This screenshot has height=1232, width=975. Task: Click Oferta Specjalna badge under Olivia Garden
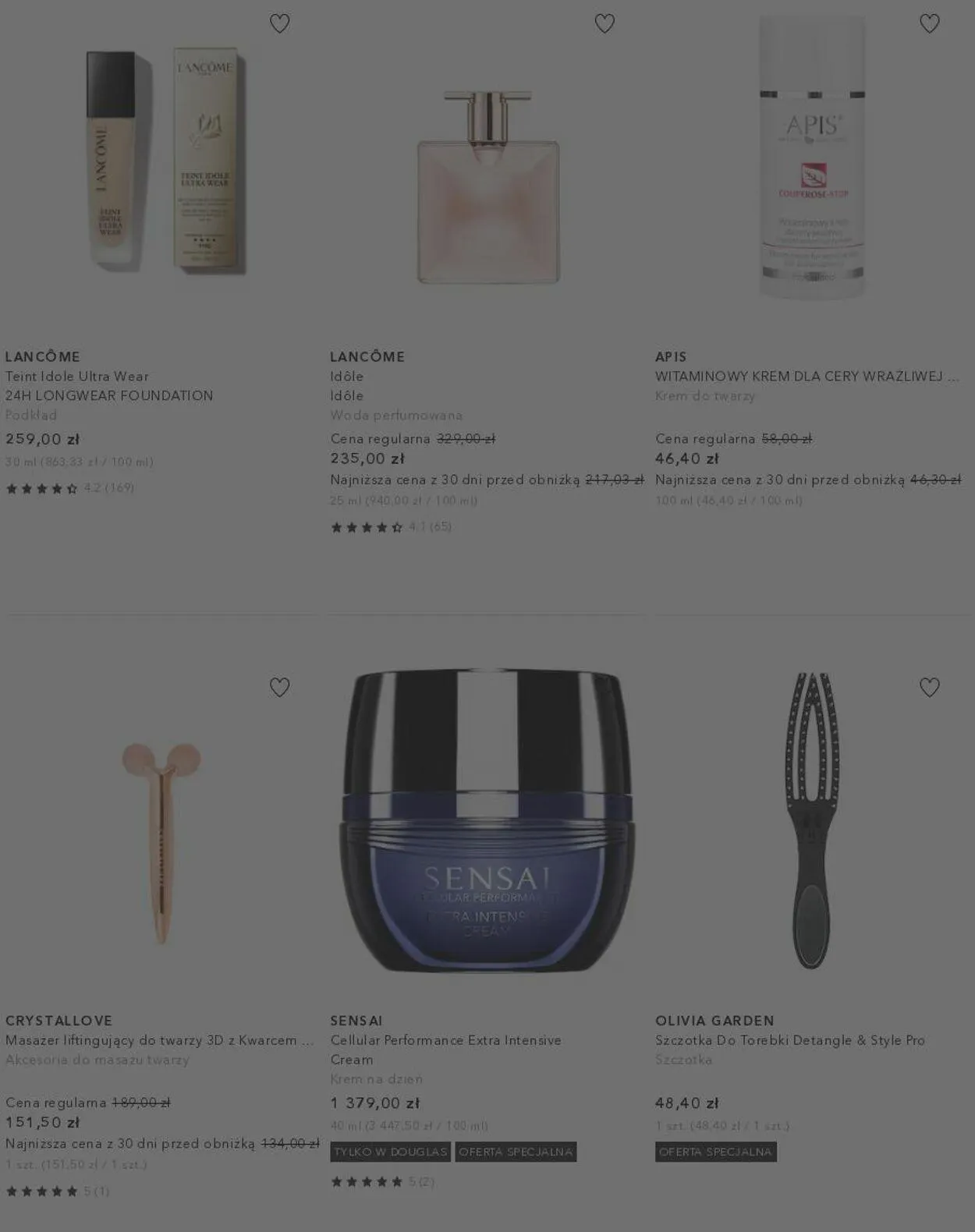[x=716, y=1152]
